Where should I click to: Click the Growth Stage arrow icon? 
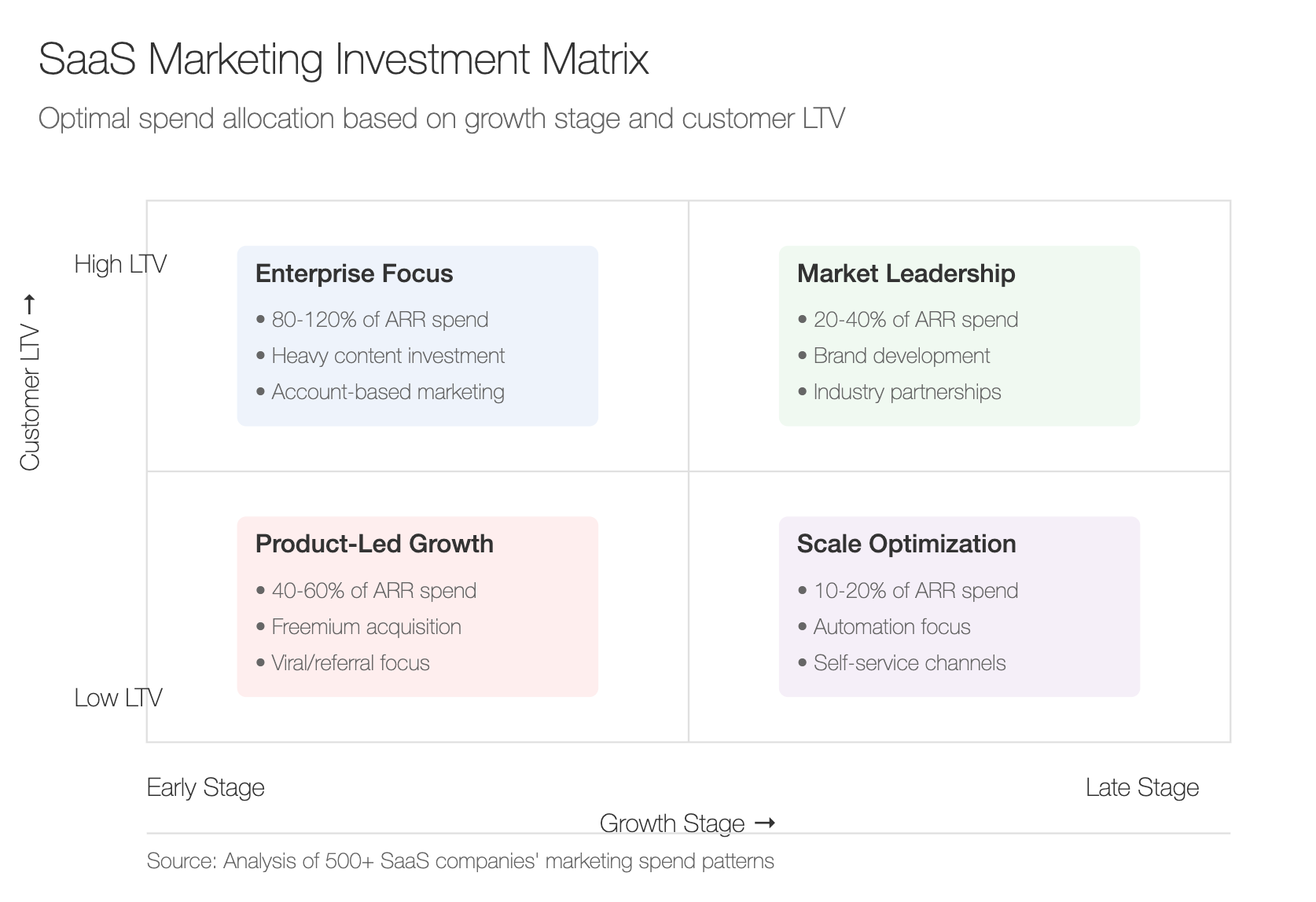pos(765,823)
